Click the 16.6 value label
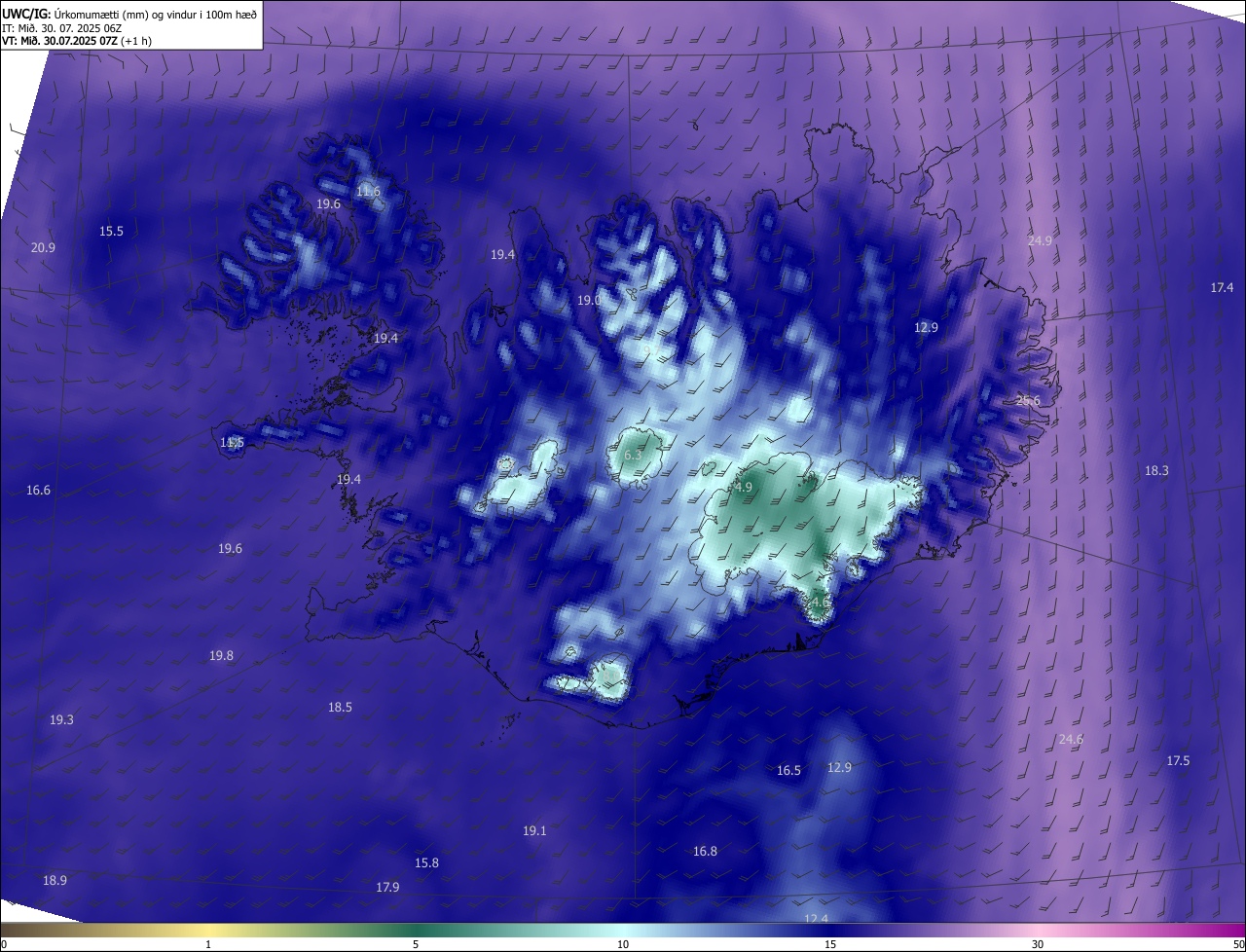 coord(38,491)
